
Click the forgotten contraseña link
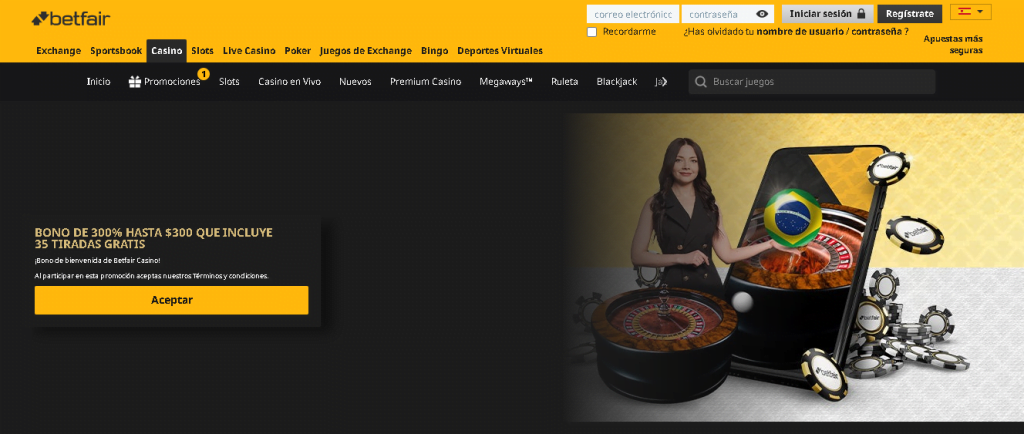coord(876,31)
